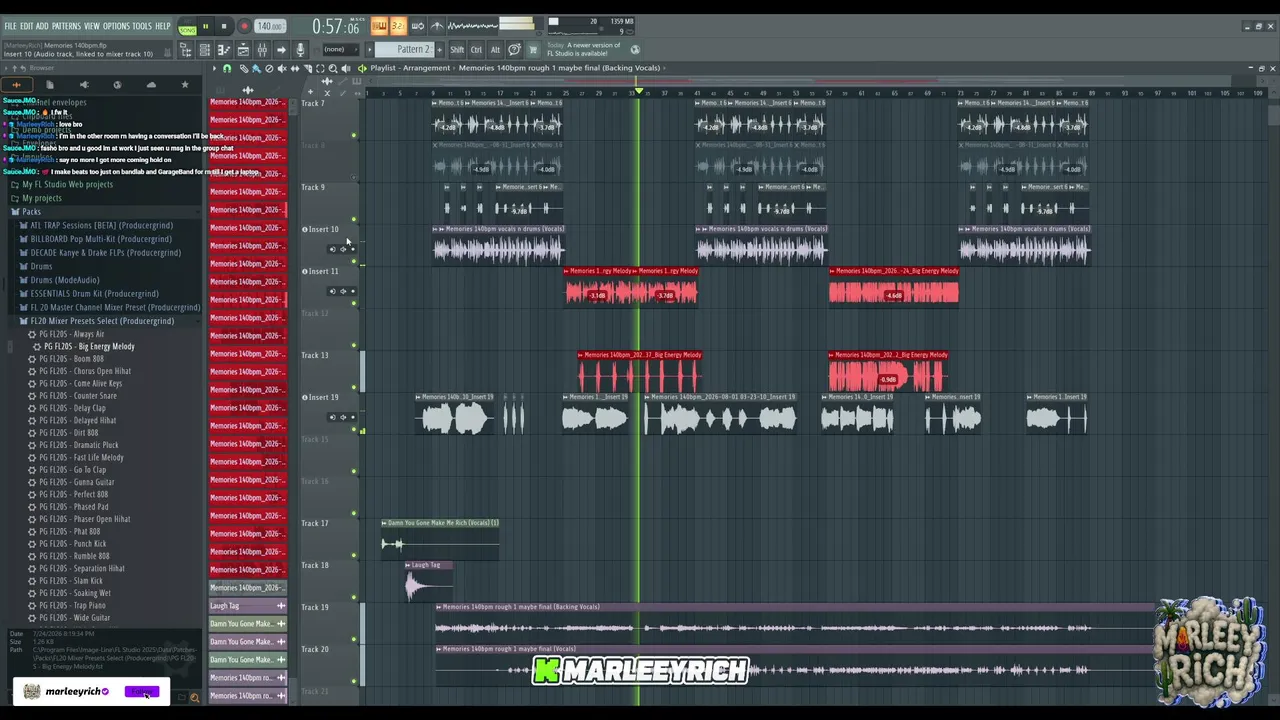Select the playlist Mute tool
1280x720 pixels.
tap(282, 68)
